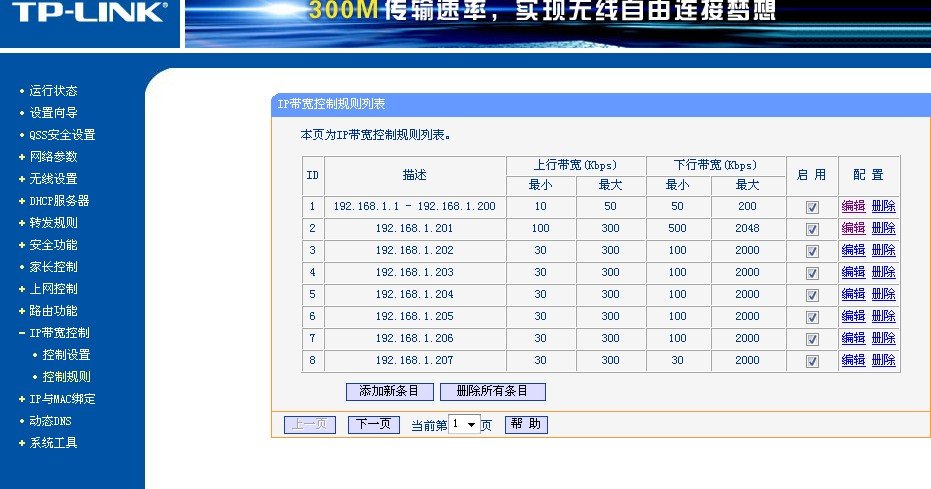The height and width of the screenshot is (489, 931).
Task: Expand the 转发规则 menu
Action: click(53, 223)
